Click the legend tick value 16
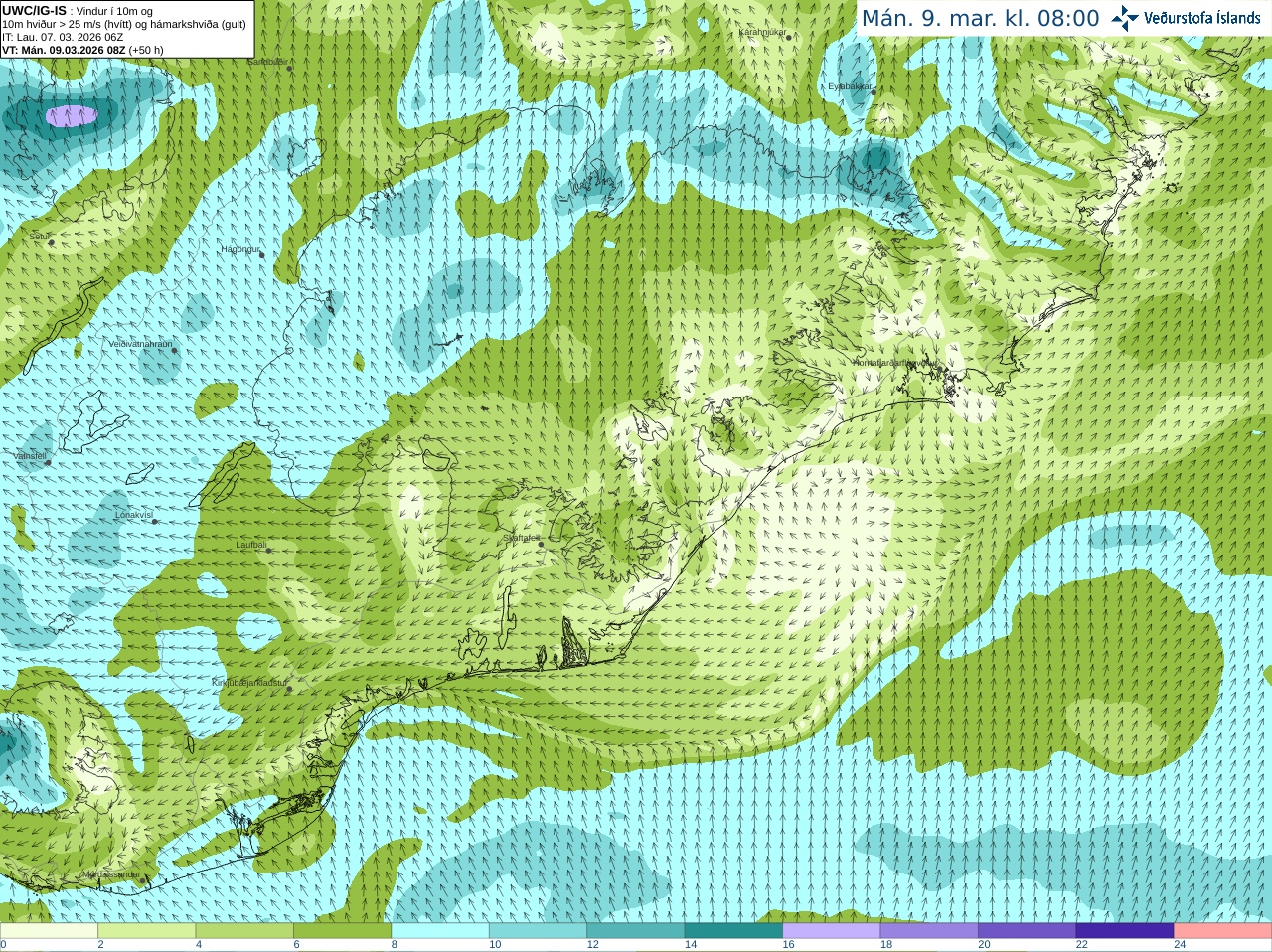The image size is (1272, 952). [788, 945]
